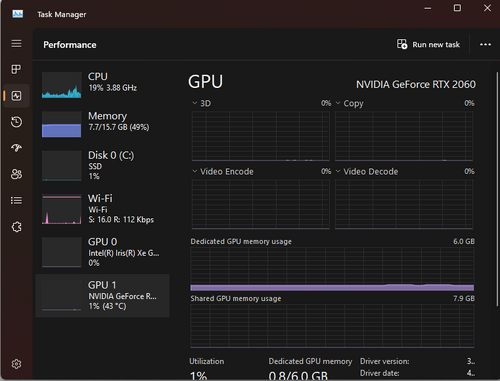Viewport: 500px width, 381px height.
Task: Open the Startup apps page icon
Action: [16, 148]
